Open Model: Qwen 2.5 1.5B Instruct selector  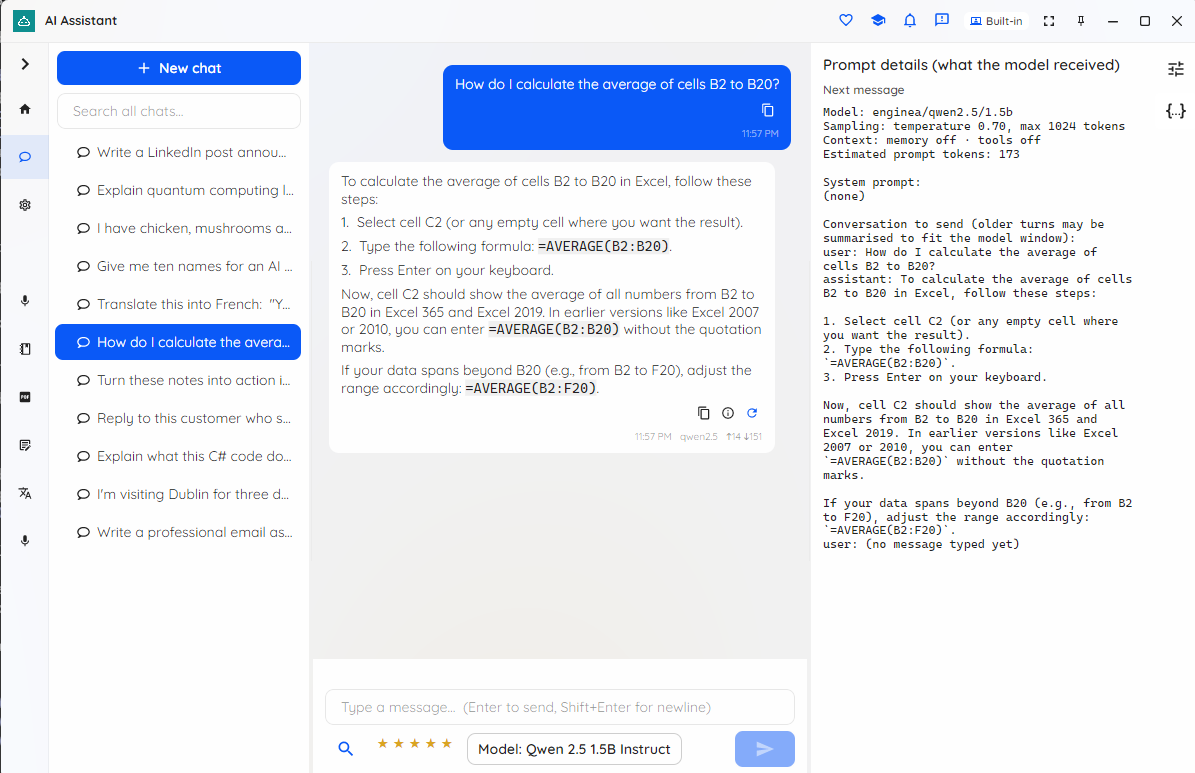click(x=574, y=749)
